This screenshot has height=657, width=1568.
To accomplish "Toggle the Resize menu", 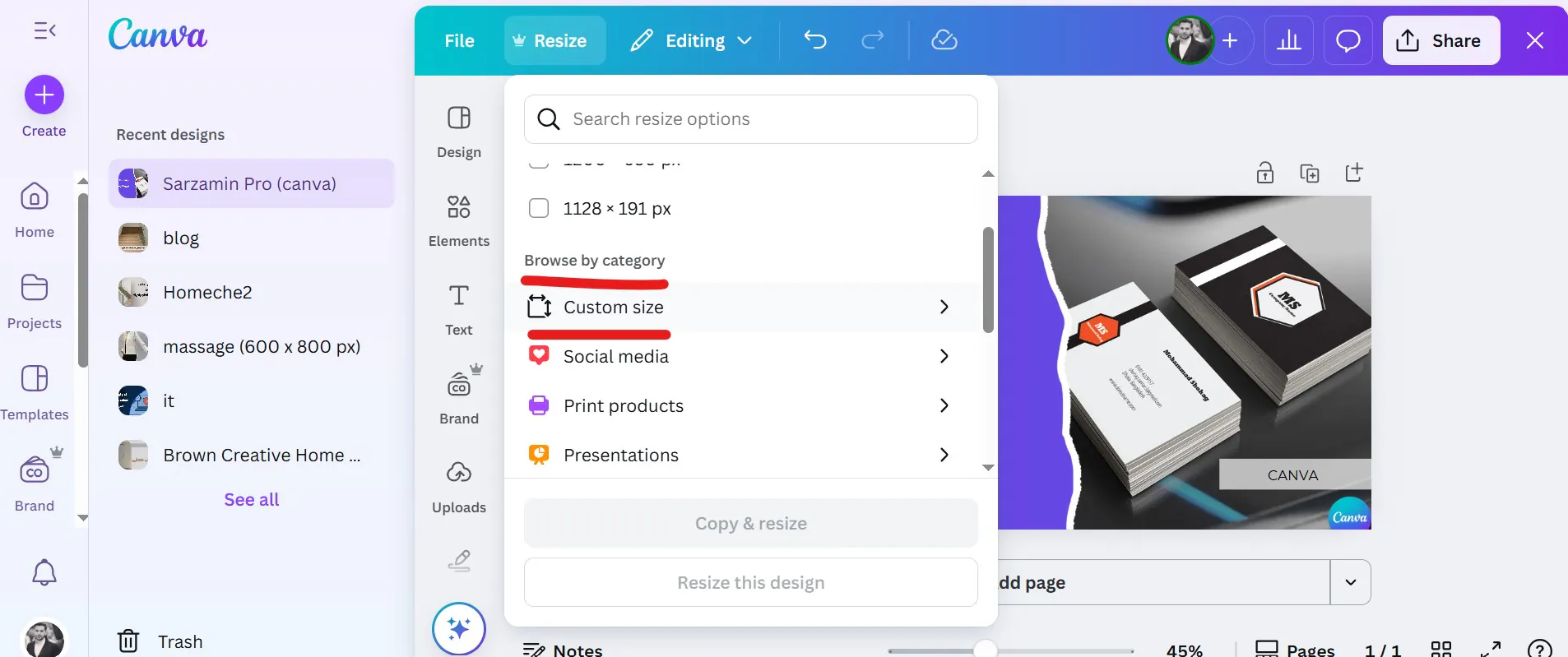I will pos(554,40).
